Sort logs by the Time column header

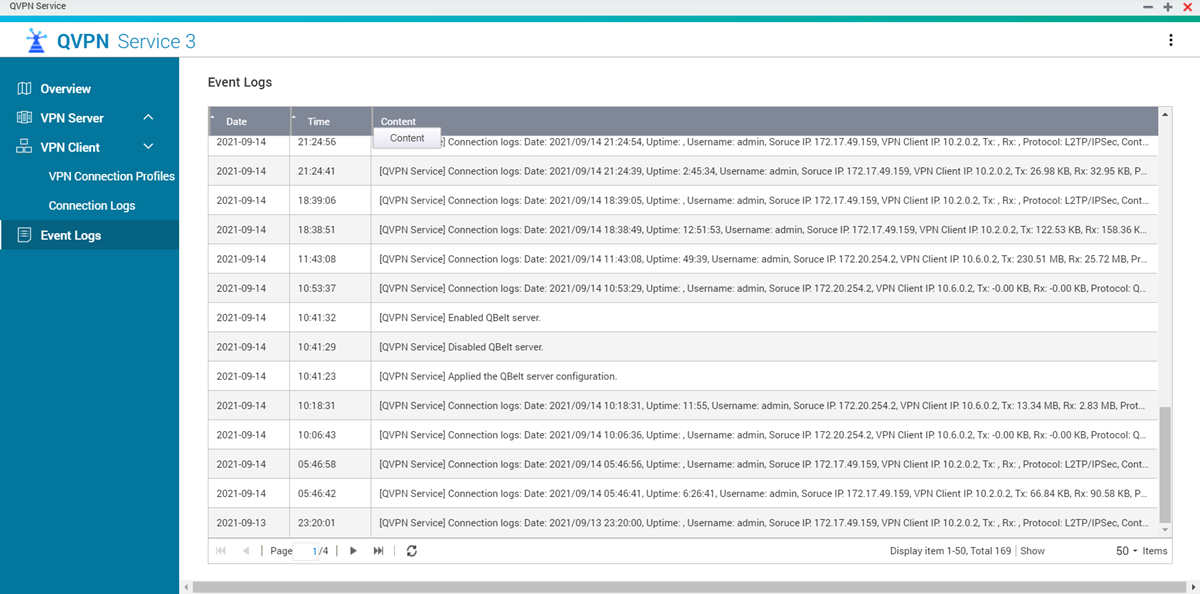click(331, 121)
